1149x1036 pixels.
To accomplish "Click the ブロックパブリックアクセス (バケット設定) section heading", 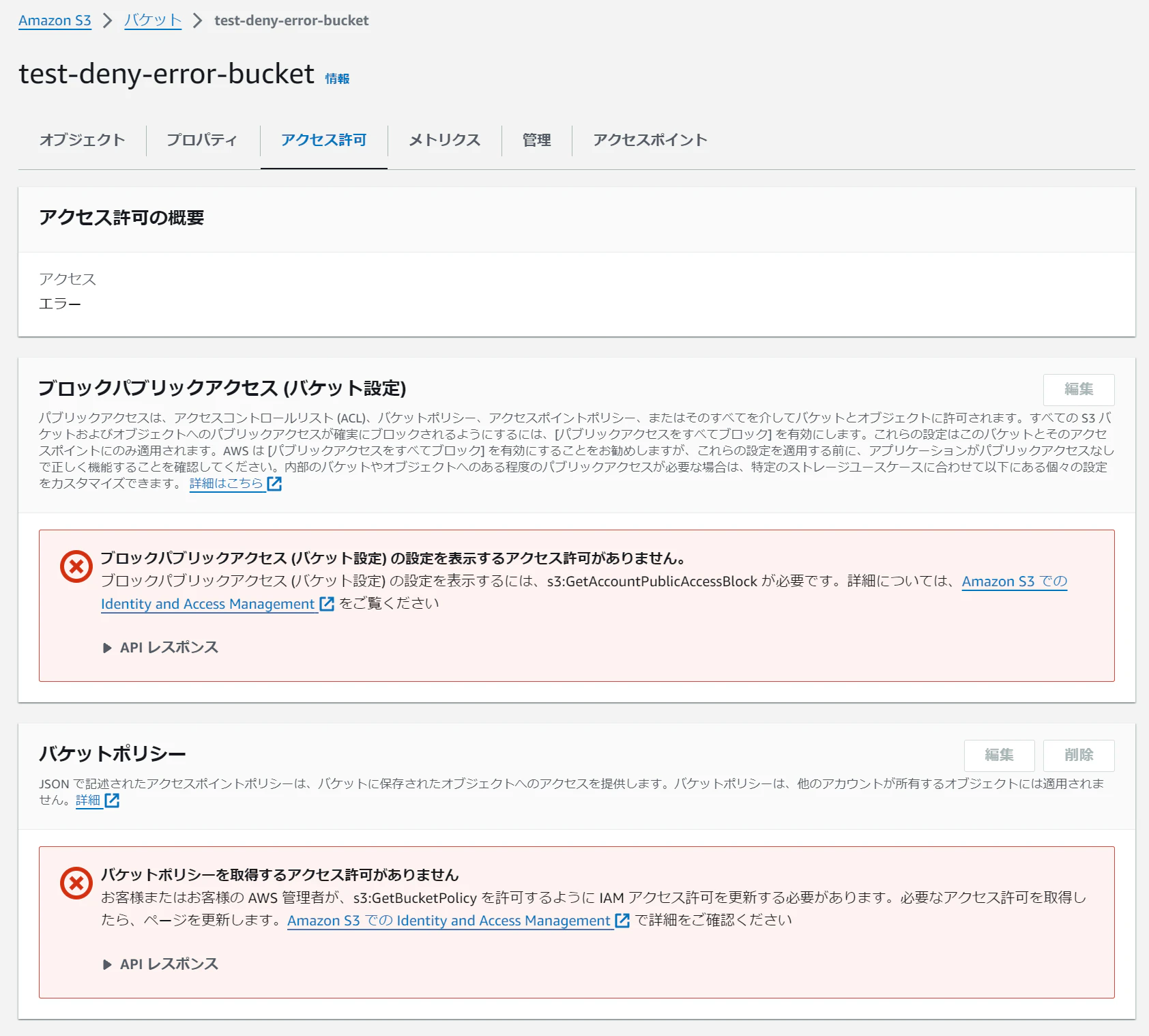I will (222, 388).
